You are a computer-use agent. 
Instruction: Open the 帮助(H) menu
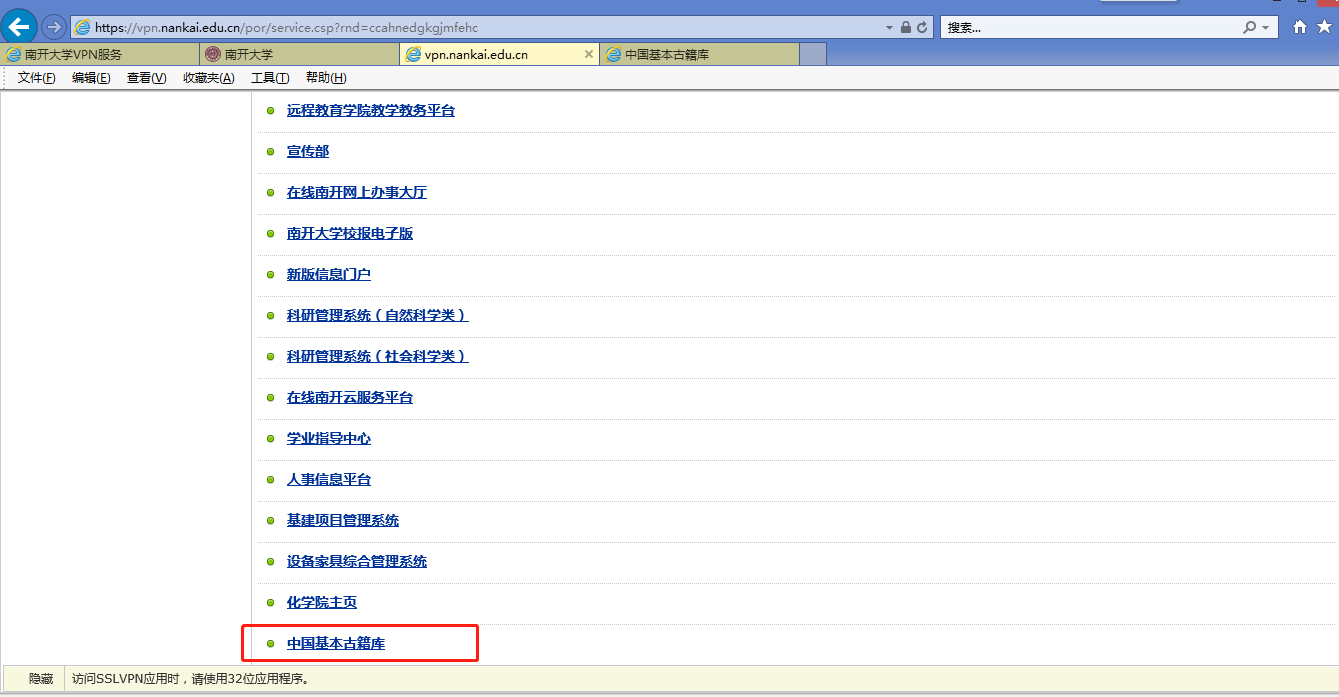pos(326,78)
